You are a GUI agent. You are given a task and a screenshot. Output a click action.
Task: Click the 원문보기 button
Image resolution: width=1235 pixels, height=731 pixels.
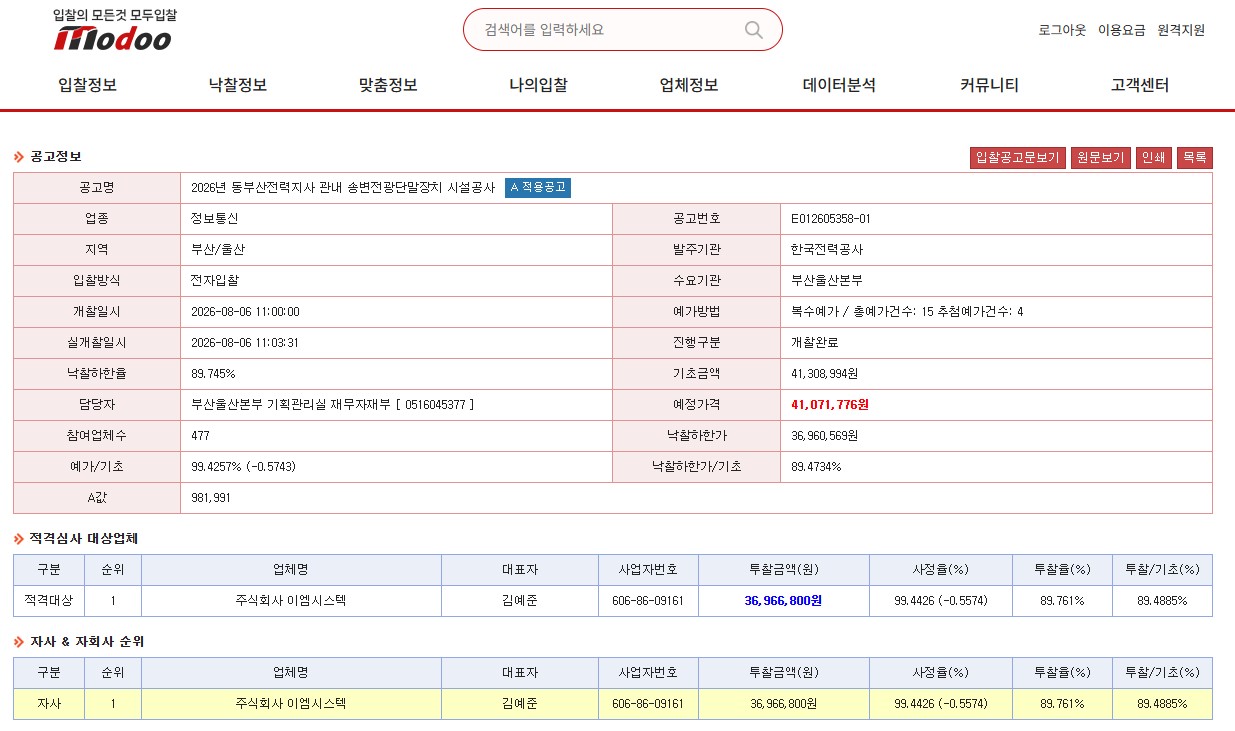click(1100, 158)
